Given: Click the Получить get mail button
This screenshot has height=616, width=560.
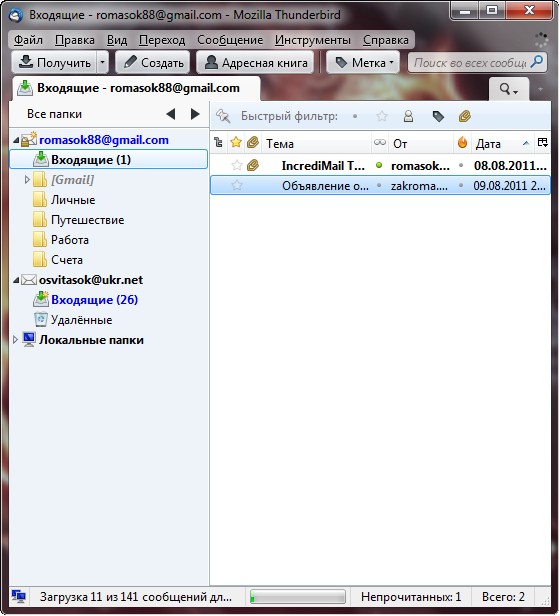Looking at the screenshot, I should pyautogui.click(x=54, y=62).
